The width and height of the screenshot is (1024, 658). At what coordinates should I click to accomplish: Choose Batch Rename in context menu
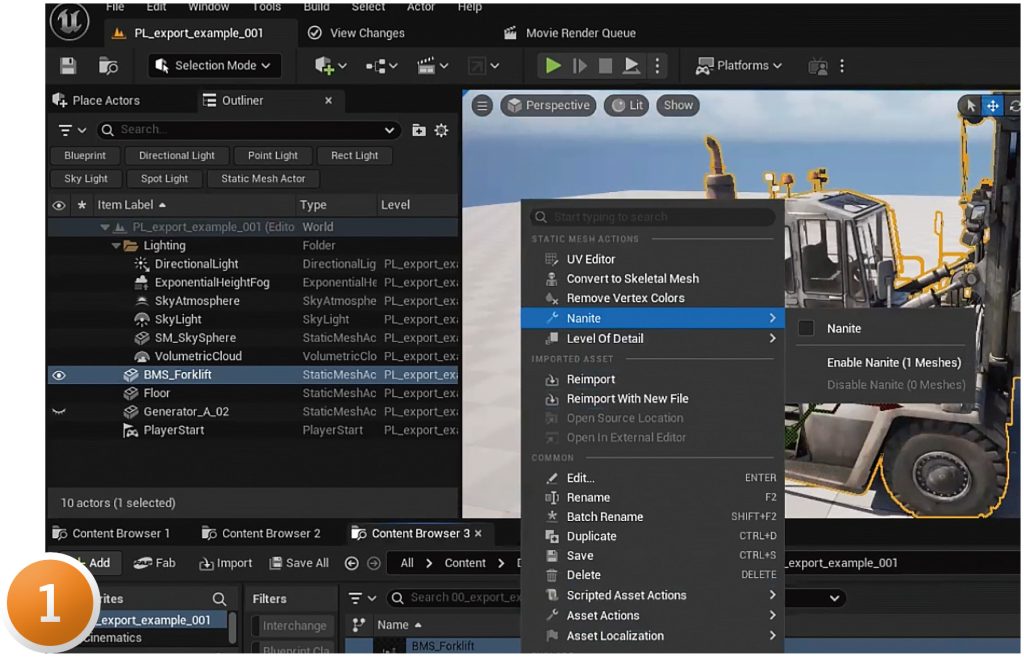coord(654,517)
